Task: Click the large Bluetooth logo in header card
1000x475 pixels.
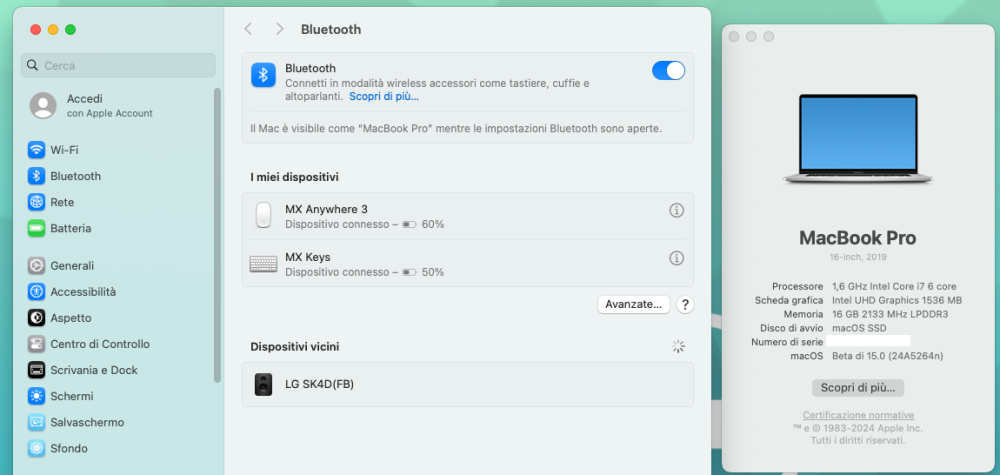Action: pyautogui.click(x=263, y=75)
